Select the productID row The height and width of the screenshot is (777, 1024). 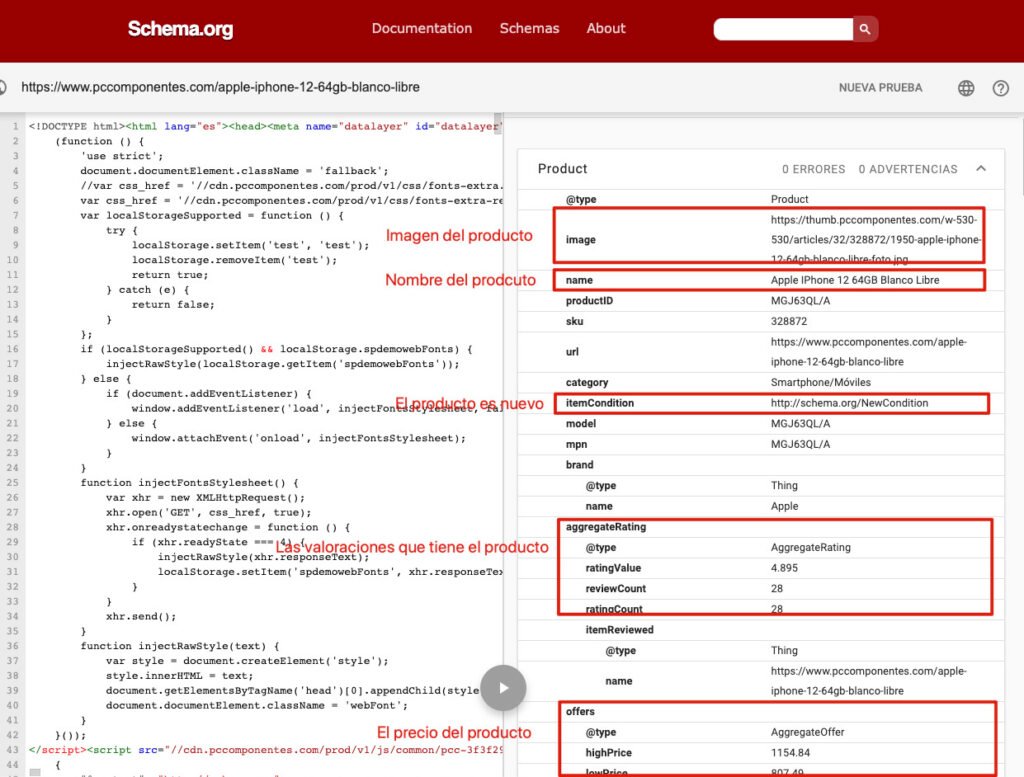point(761,301)
